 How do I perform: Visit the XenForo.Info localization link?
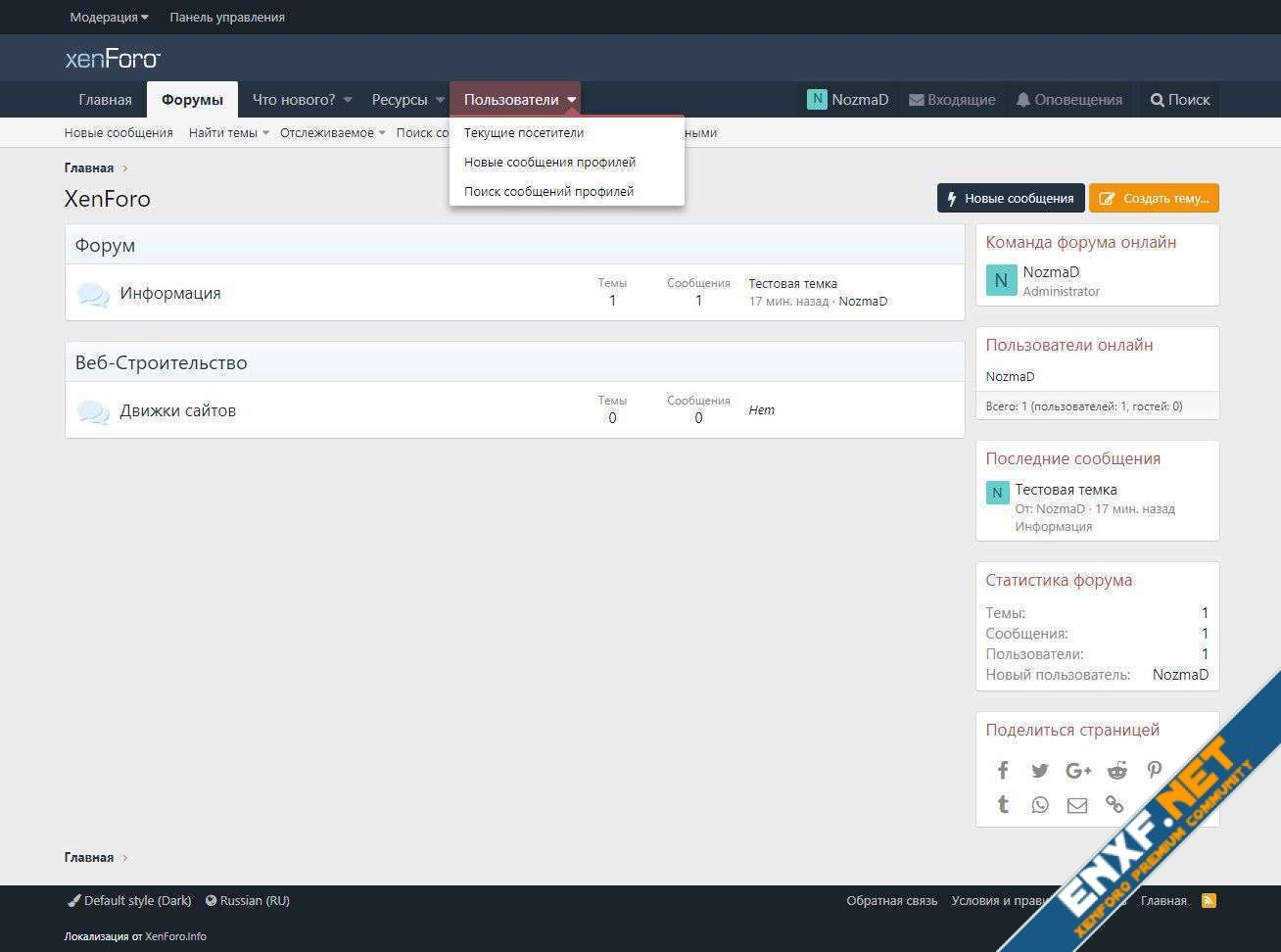pyautogui.click(x=176, y=936)
